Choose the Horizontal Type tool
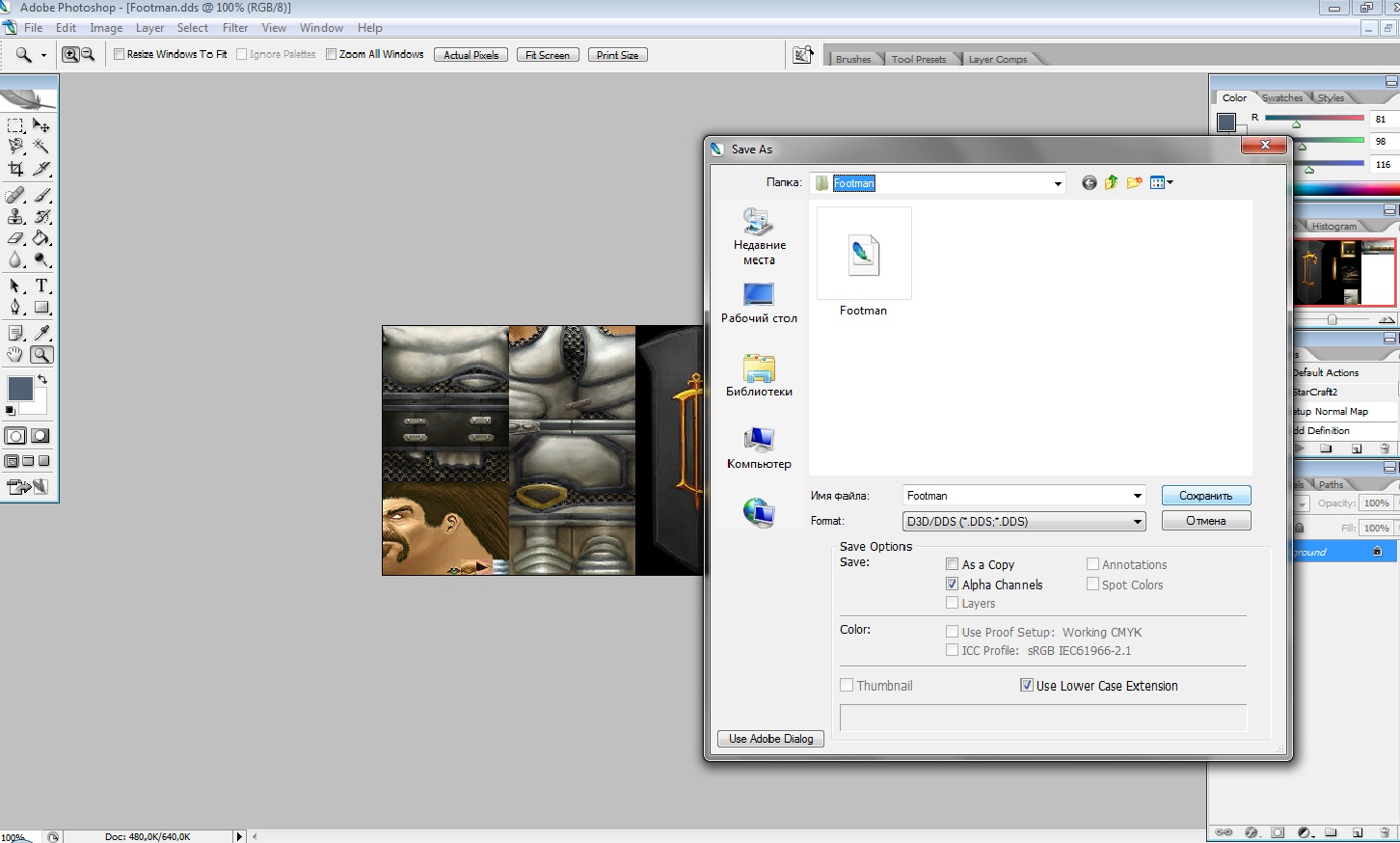 coord(41,286)
